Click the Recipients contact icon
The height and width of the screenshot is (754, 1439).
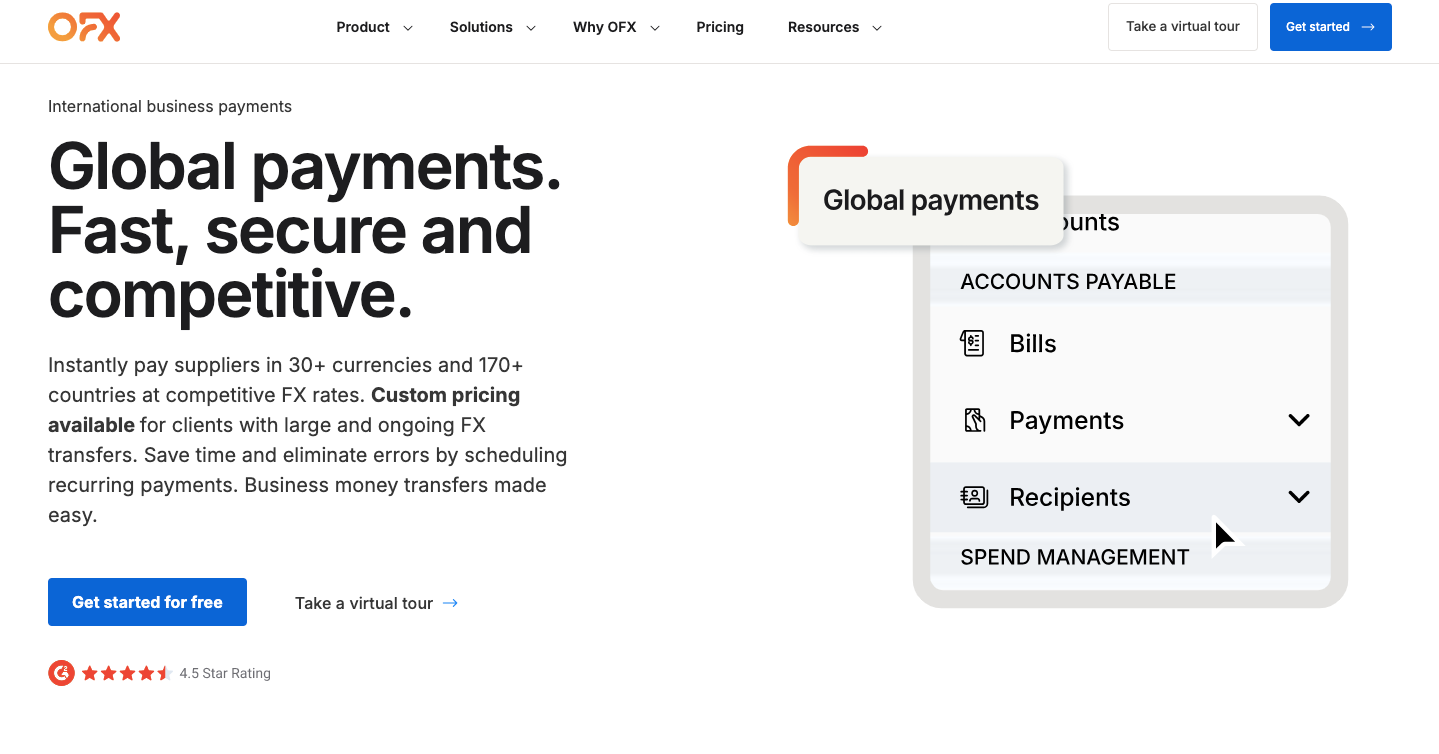(x=974, y=497)
